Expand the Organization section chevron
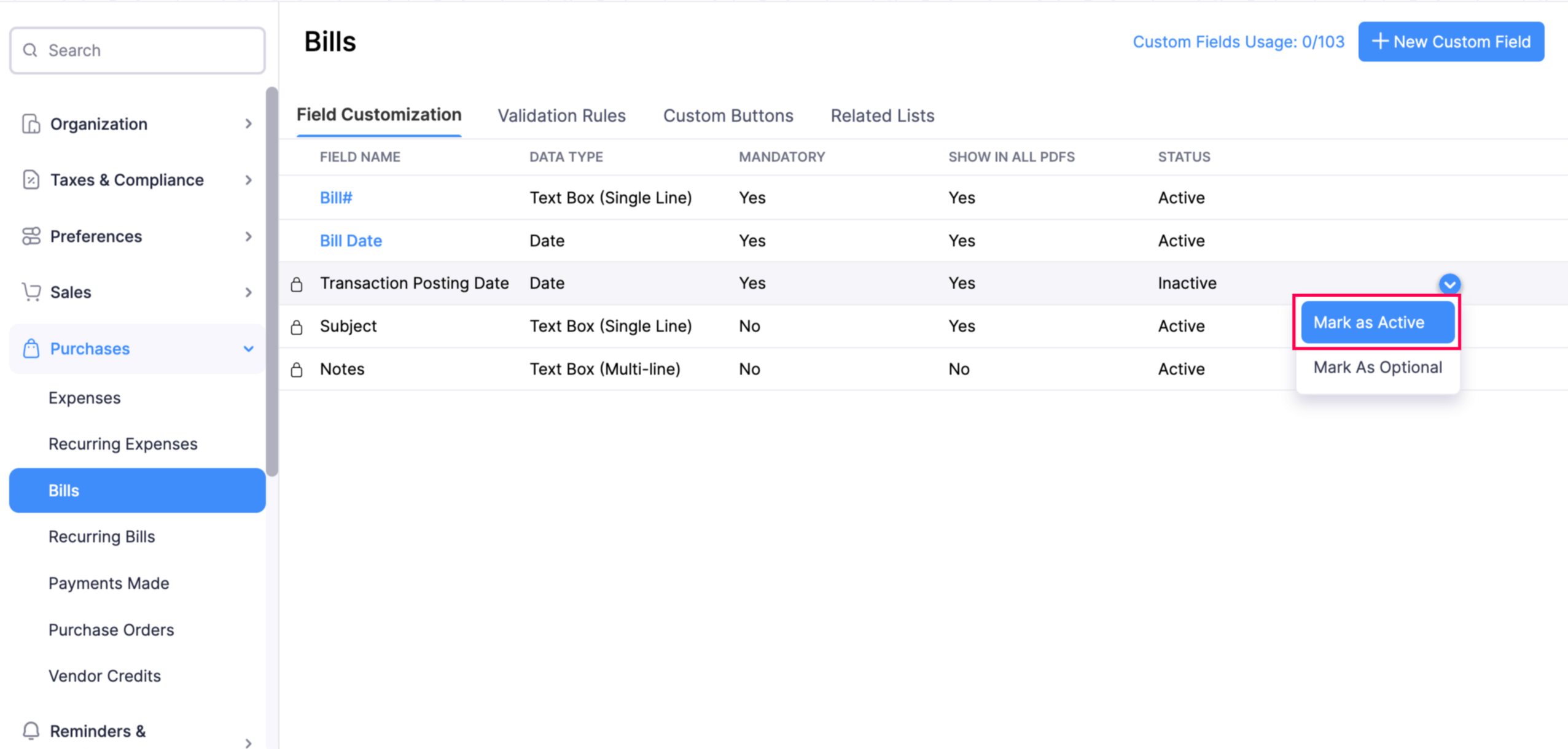1568x749 pixels. pos(248,124)
